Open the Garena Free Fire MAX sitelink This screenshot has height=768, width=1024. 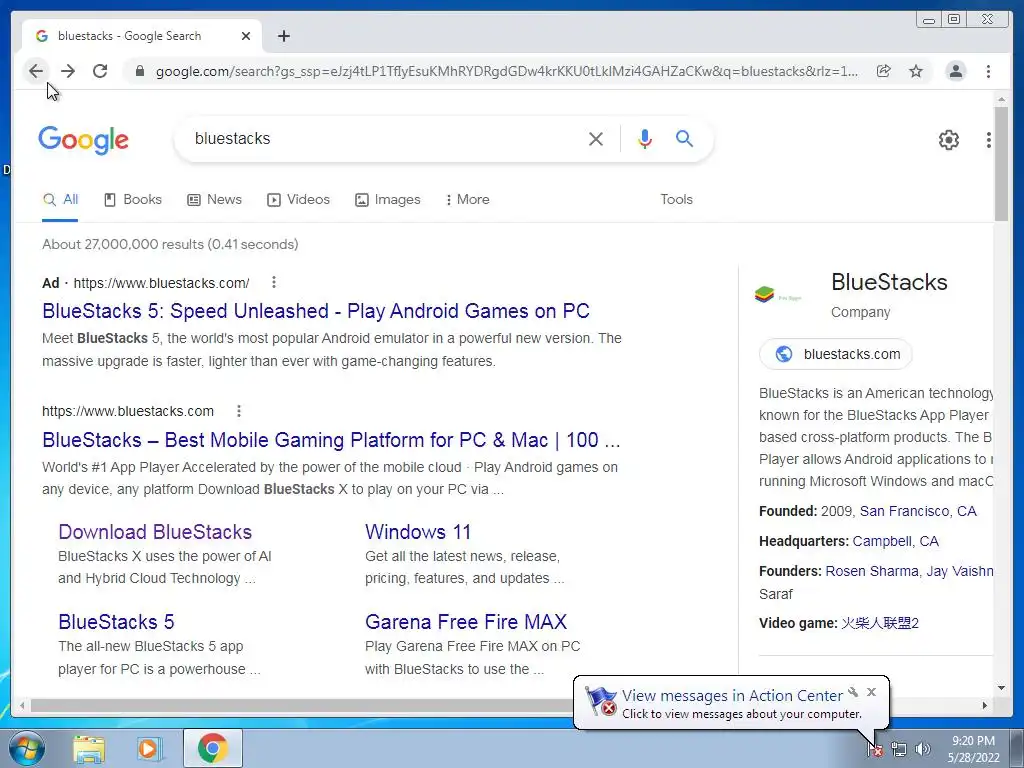466,622
